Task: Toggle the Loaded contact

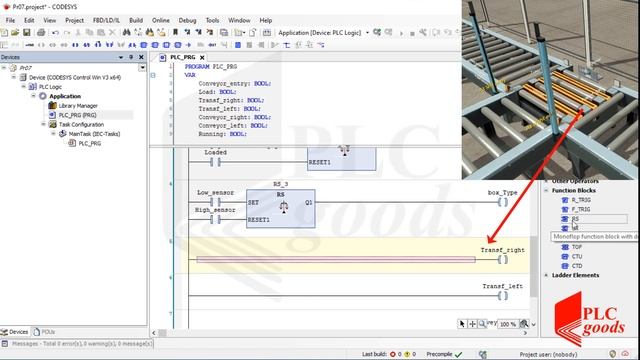Action: coord(215,162)
